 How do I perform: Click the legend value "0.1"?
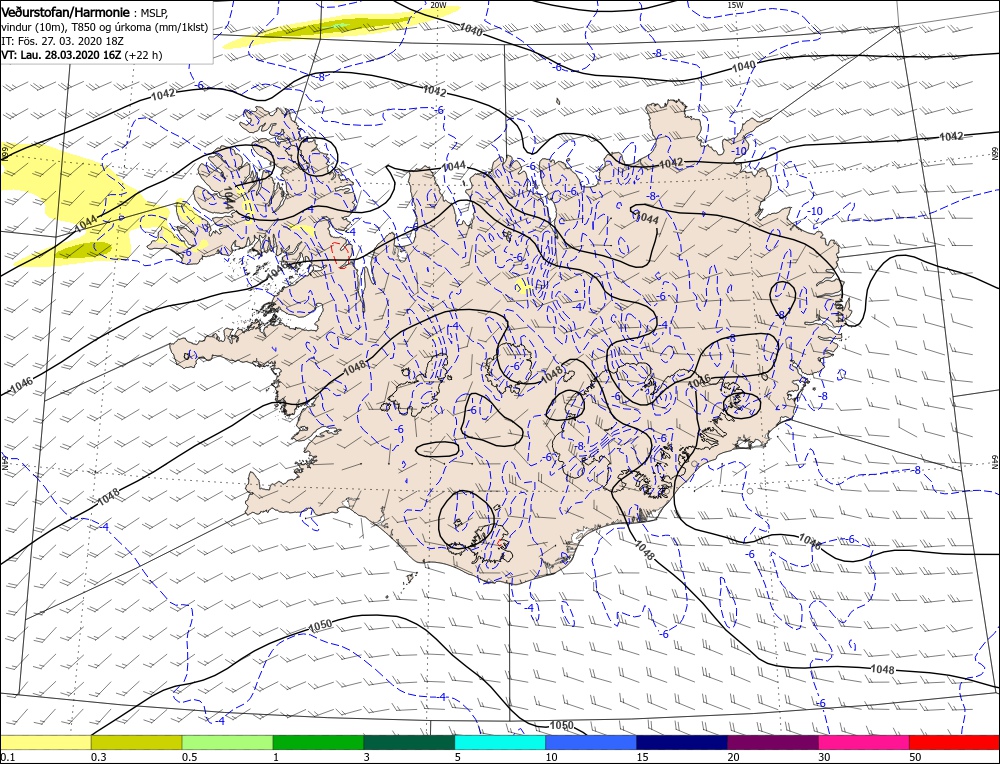pyautogui.click(x=7, y=757)
